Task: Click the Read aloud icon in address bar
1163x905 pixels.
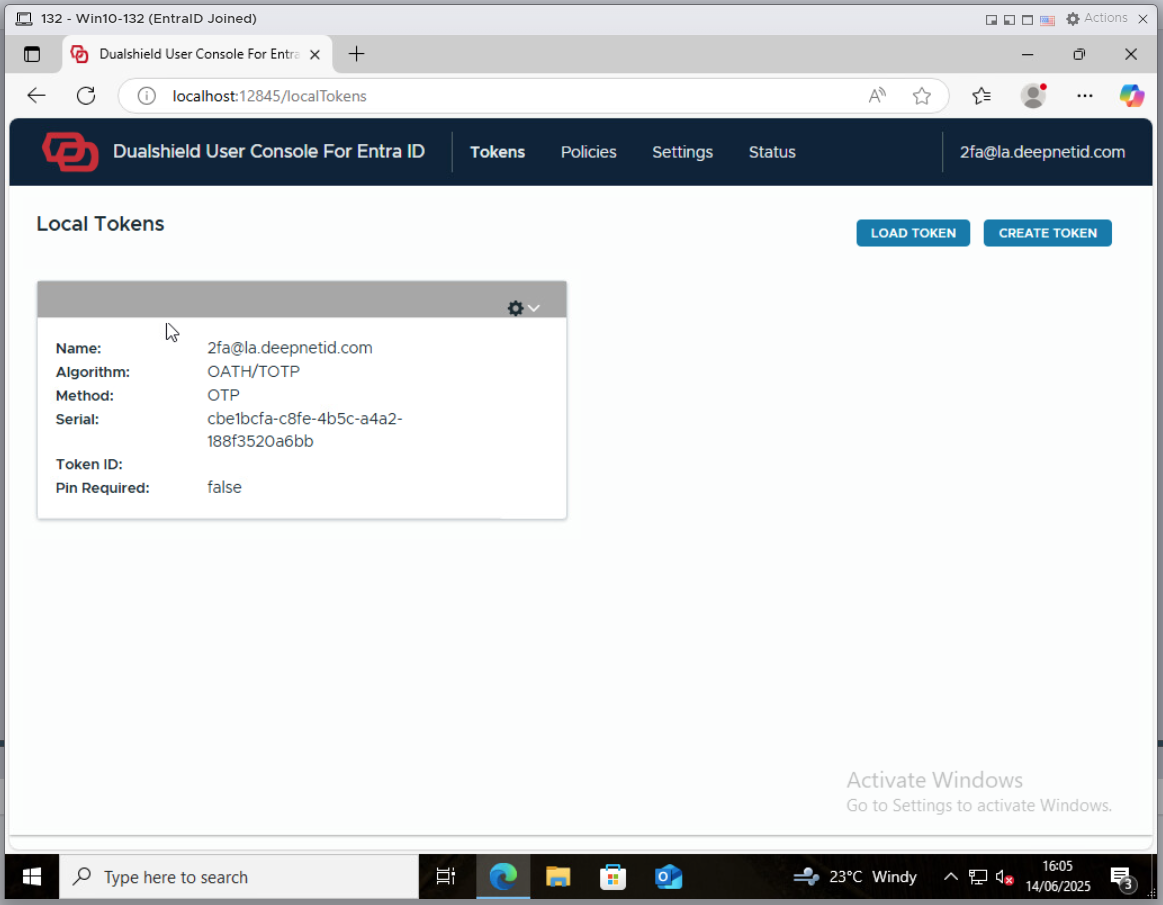Action: pos(877,96)
